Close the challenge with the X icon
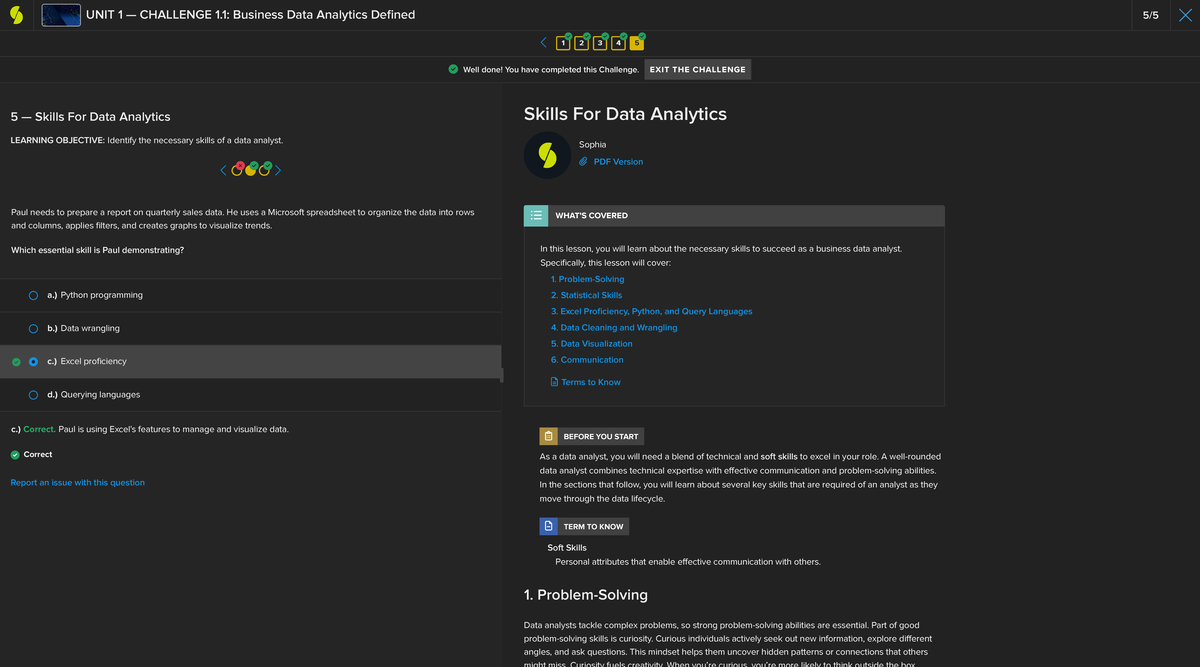 [1185, 15]
